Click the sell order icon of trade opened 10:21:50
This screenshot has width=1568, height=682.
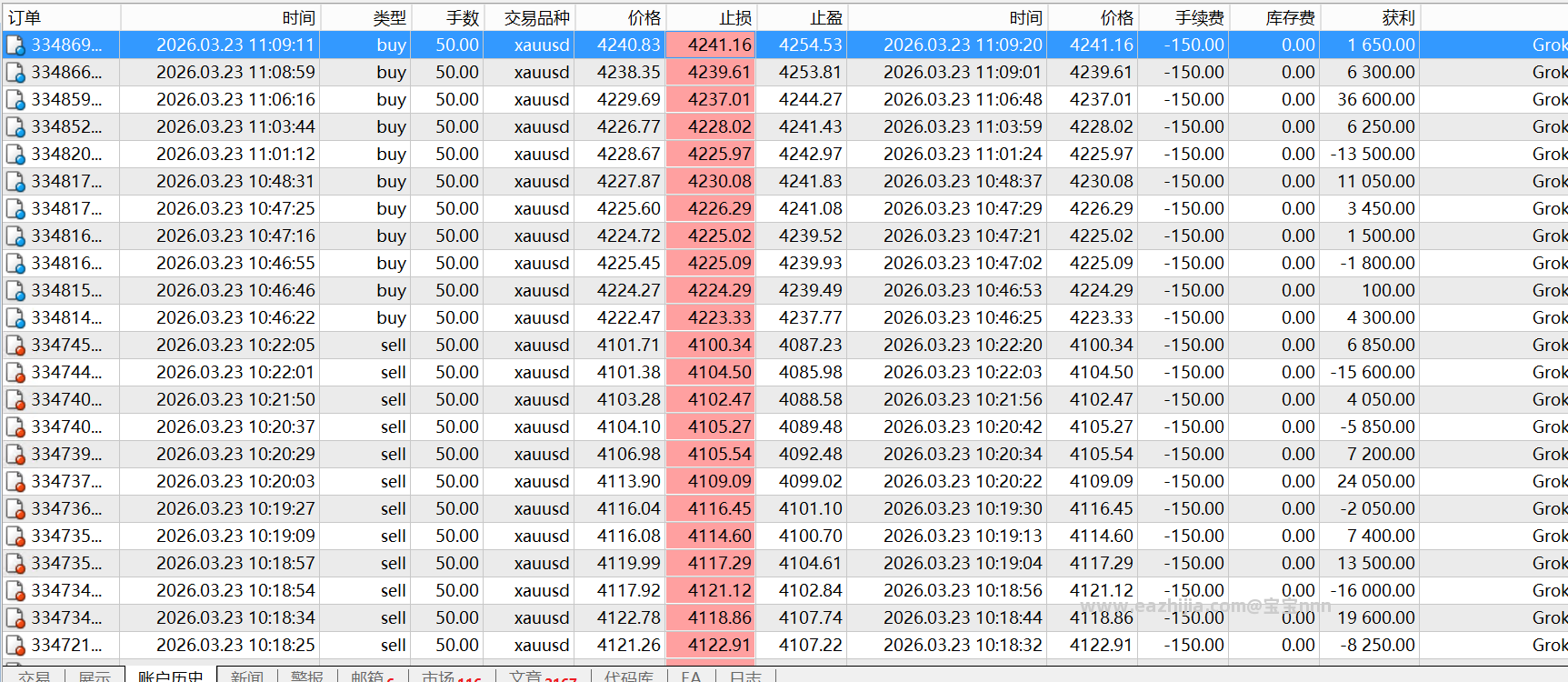[15, 400]
